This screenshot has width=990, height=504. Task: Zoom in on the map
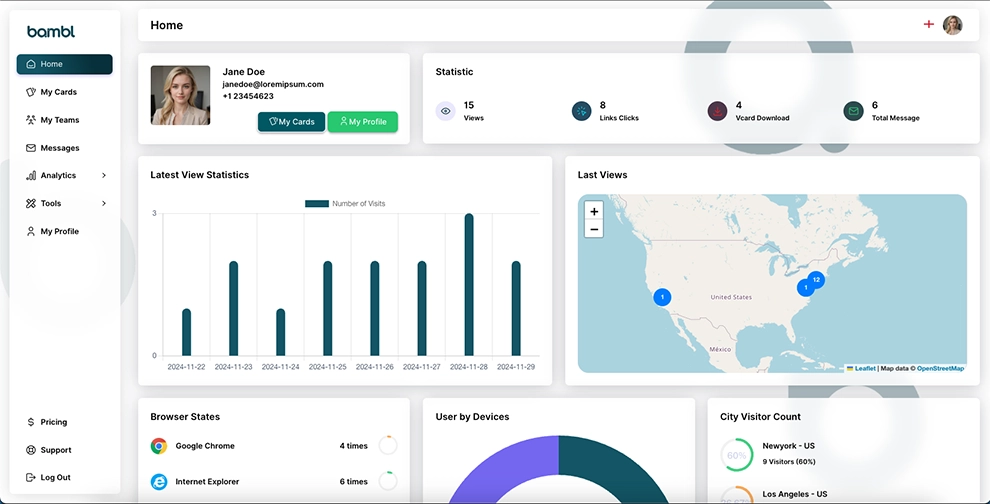[x=594, y=212]
